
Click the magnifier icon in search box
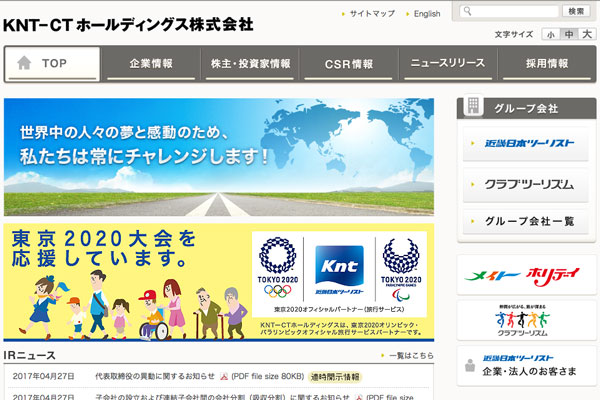[467, 11]
